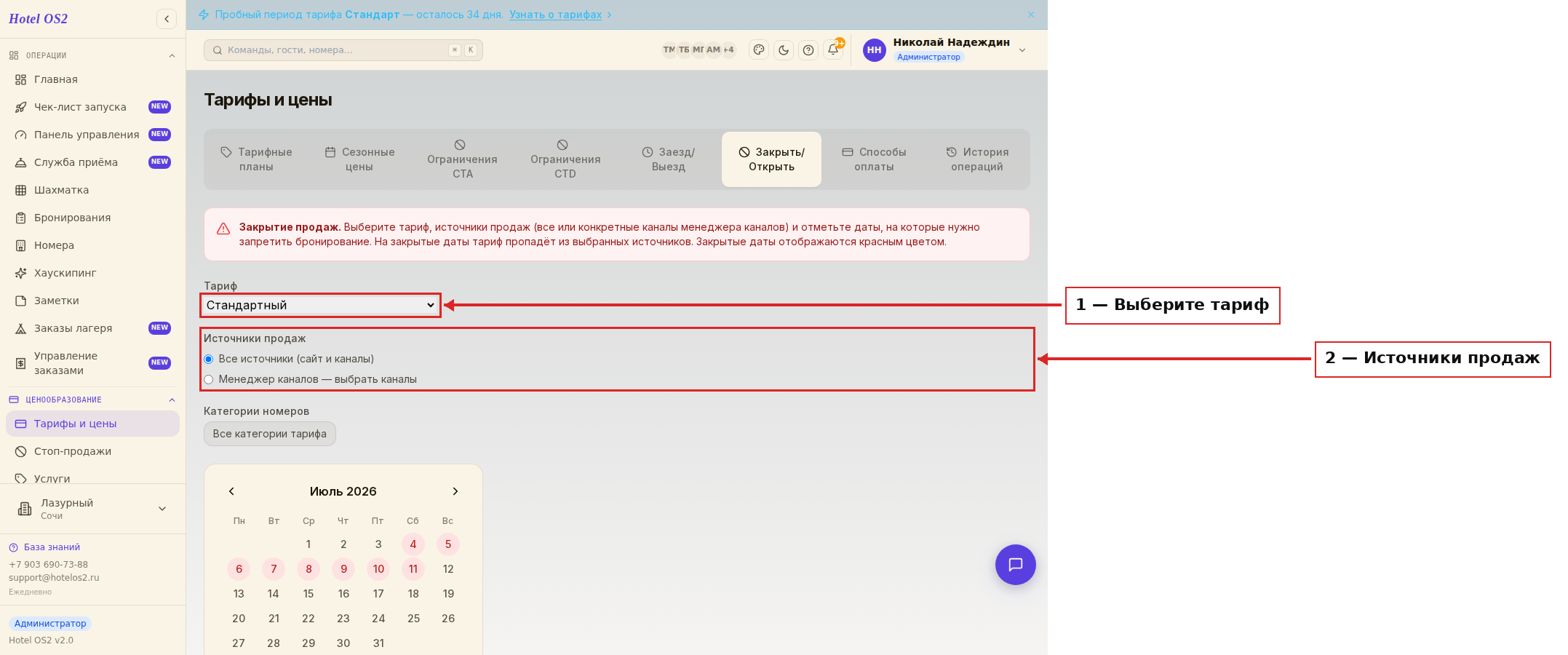Image resolution: width=1568 pixels, height=655 pixels.
Task: Go to previous month in calendar
Action: [231, 491]
